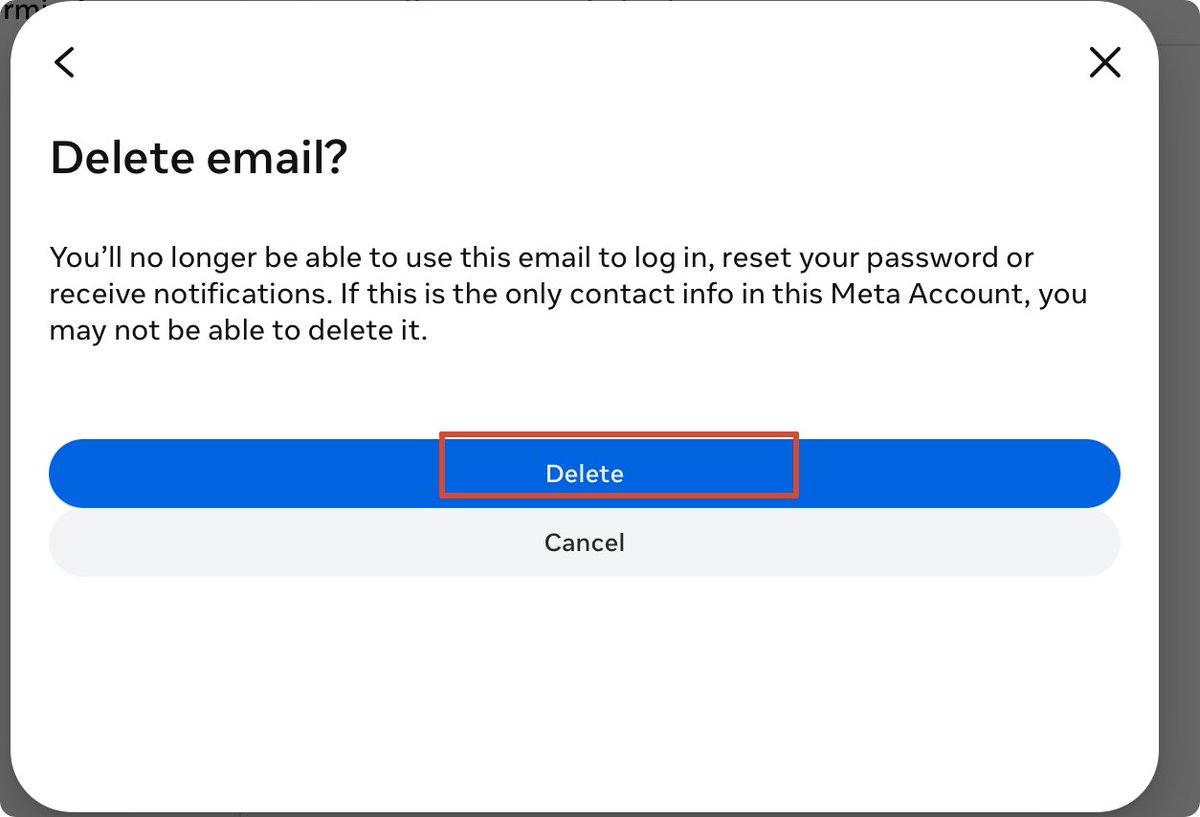Click the gray Cancel button
1200x817 pixels.
[584, 542]
